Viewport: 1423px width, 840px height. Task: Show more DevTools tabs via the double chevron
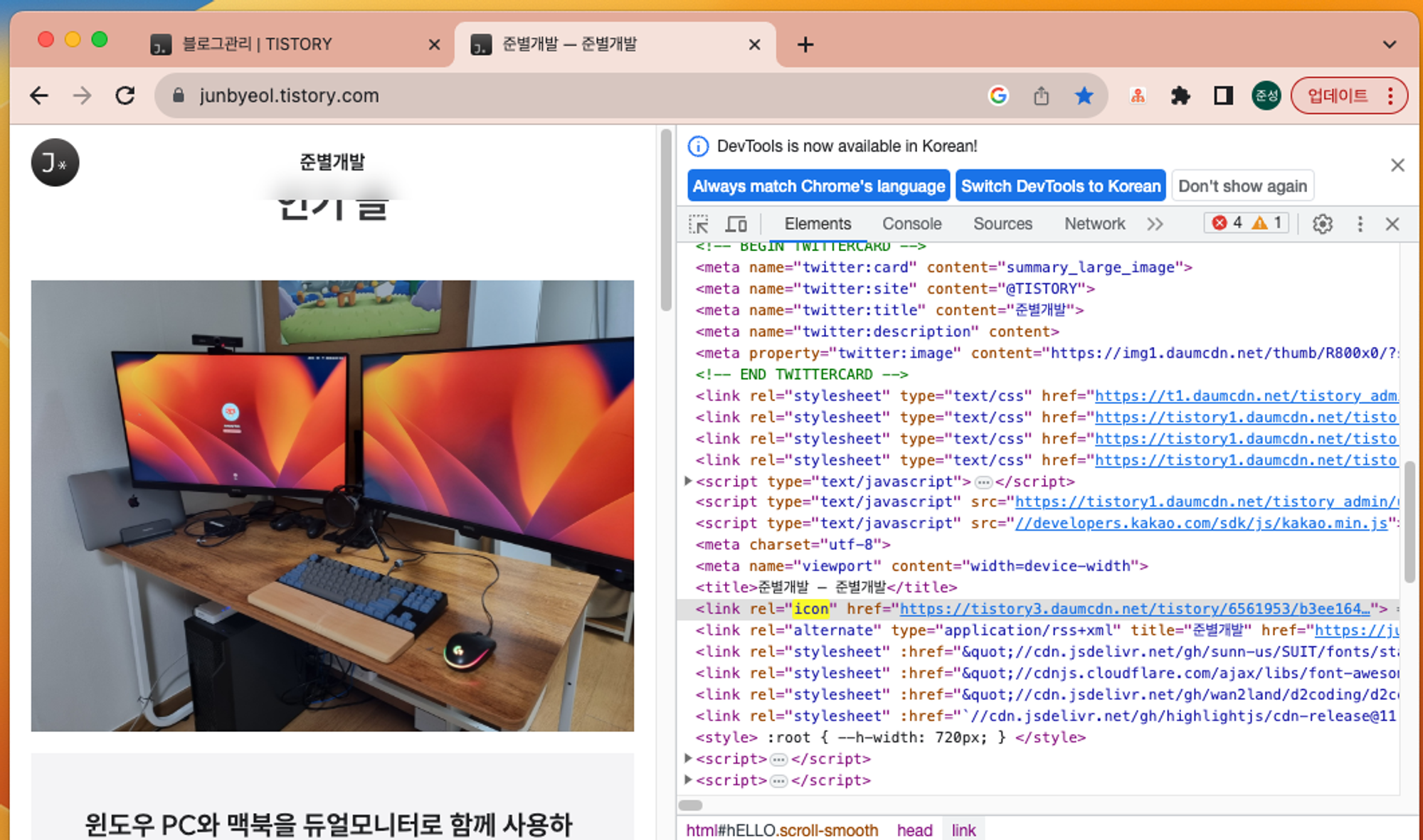pyautogui.click(x=1155, y=224)
